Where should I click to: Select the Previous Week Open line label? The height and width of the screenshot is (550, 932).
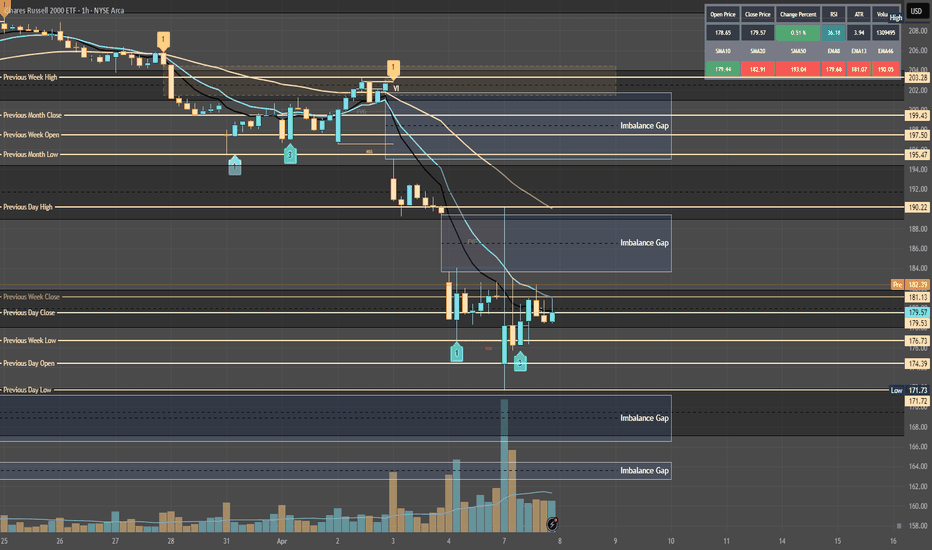click(x=32, y=135)
